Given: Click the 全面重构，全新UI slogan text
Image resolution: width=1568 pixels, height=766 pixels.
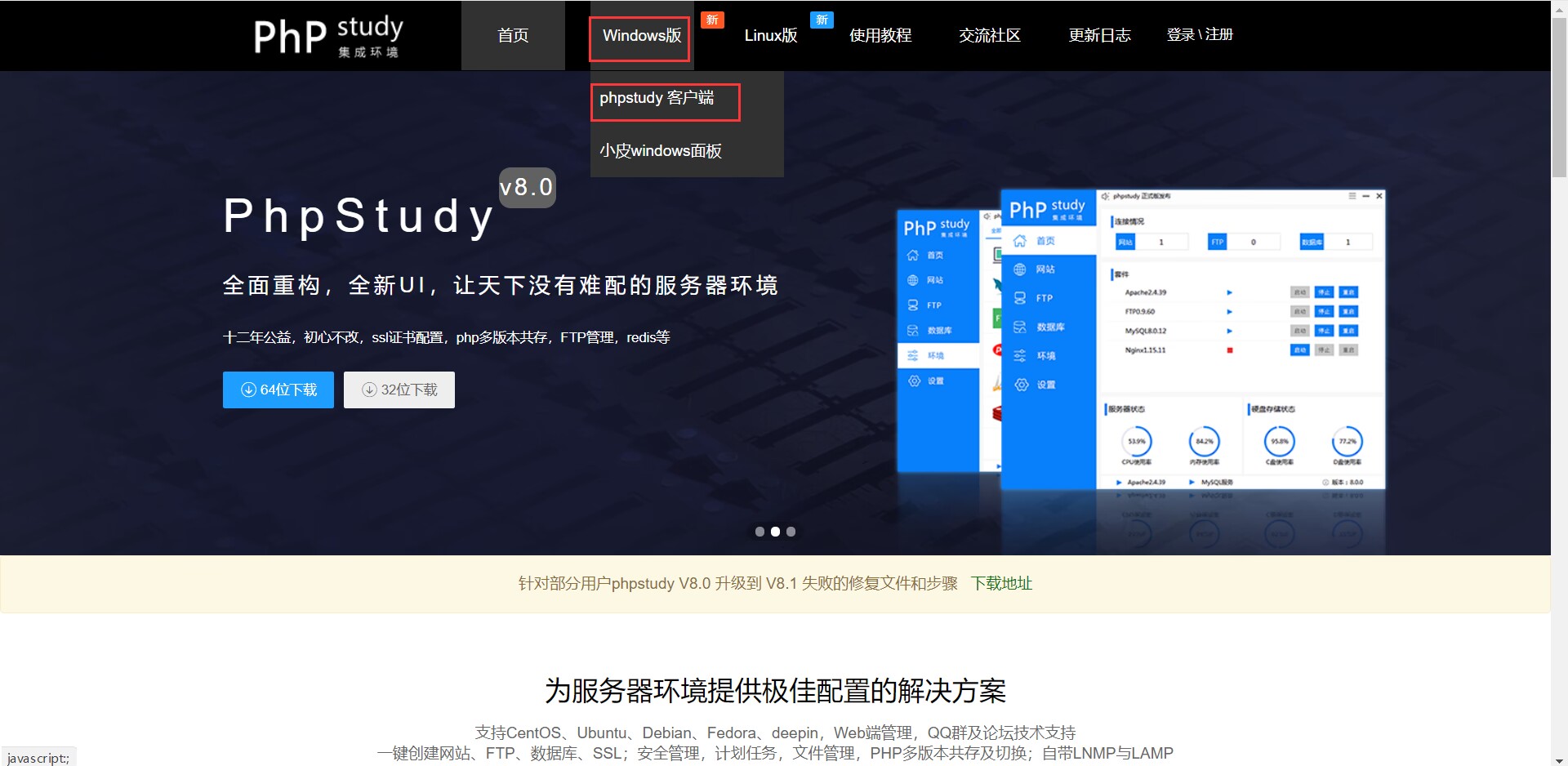Looking at the screenshot, I should click(x=501, y=285).
